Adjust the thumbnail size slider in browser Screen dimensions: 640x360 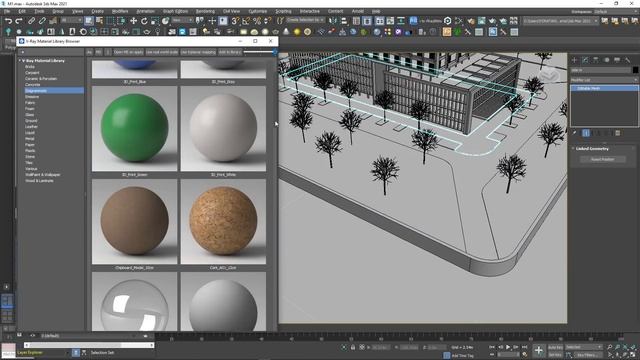pos(260,52)
